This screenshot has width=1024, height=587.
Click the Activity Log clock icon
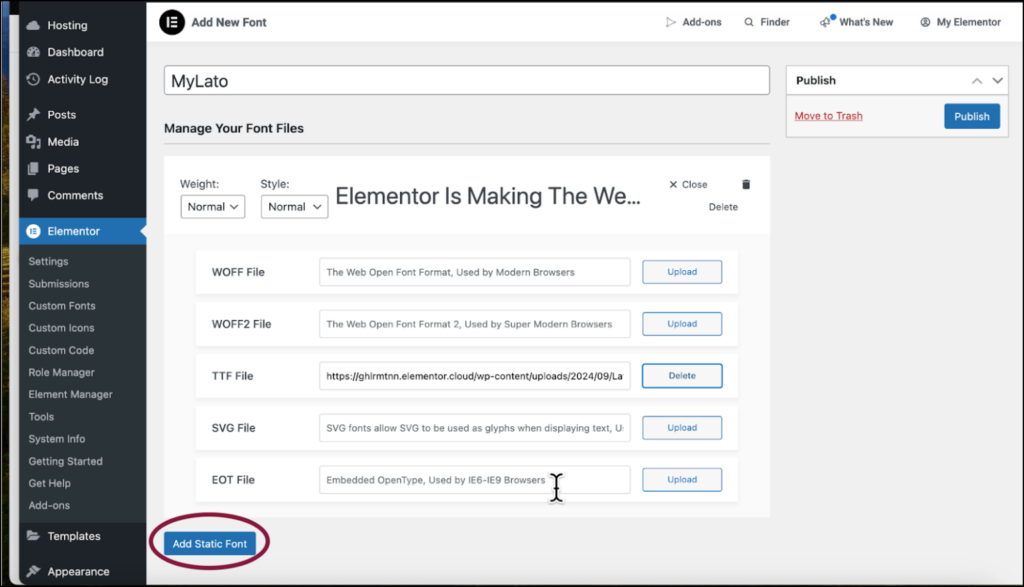(33, 79)
